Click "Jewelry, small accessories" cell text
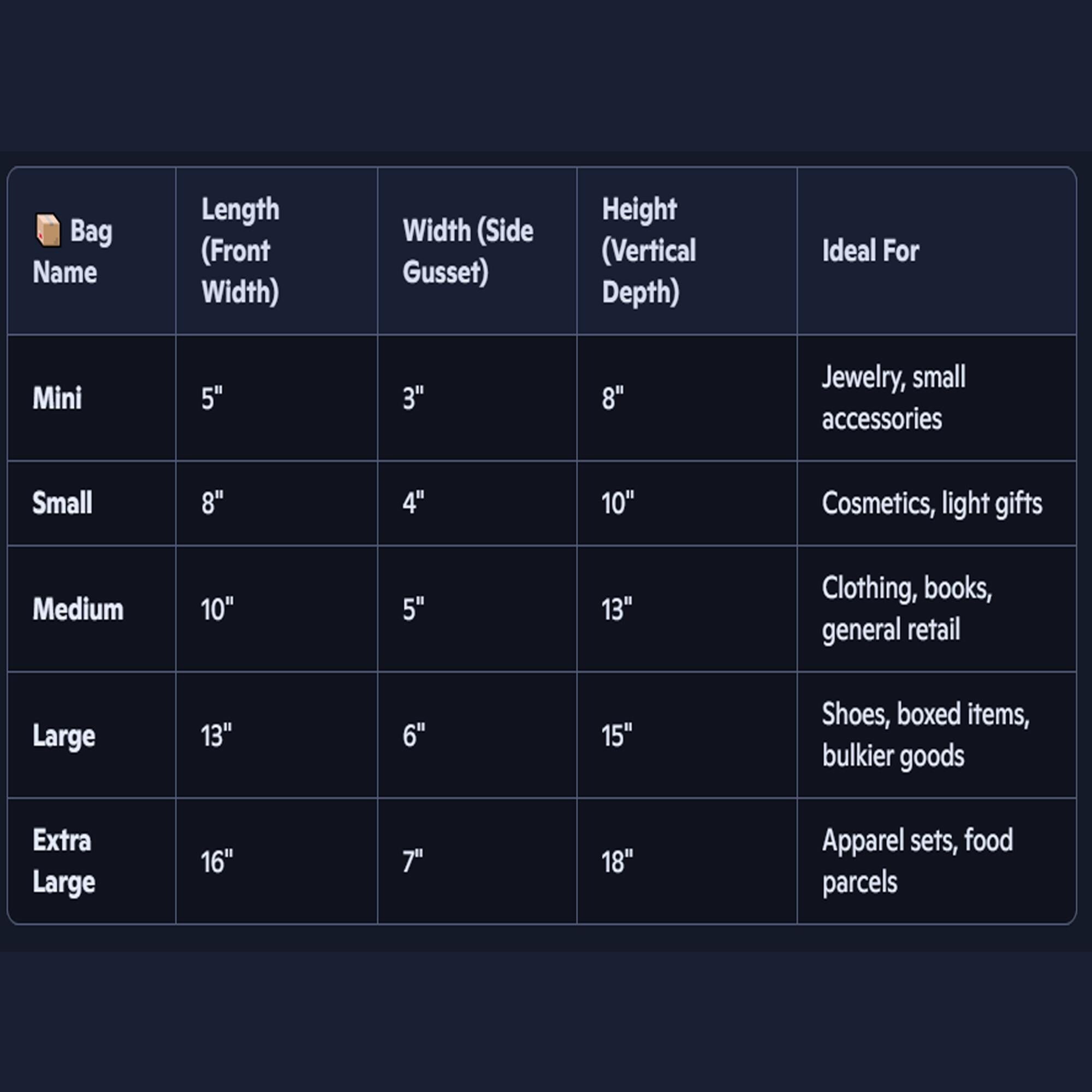The image size is (1092, 1092). coord(893,398)
